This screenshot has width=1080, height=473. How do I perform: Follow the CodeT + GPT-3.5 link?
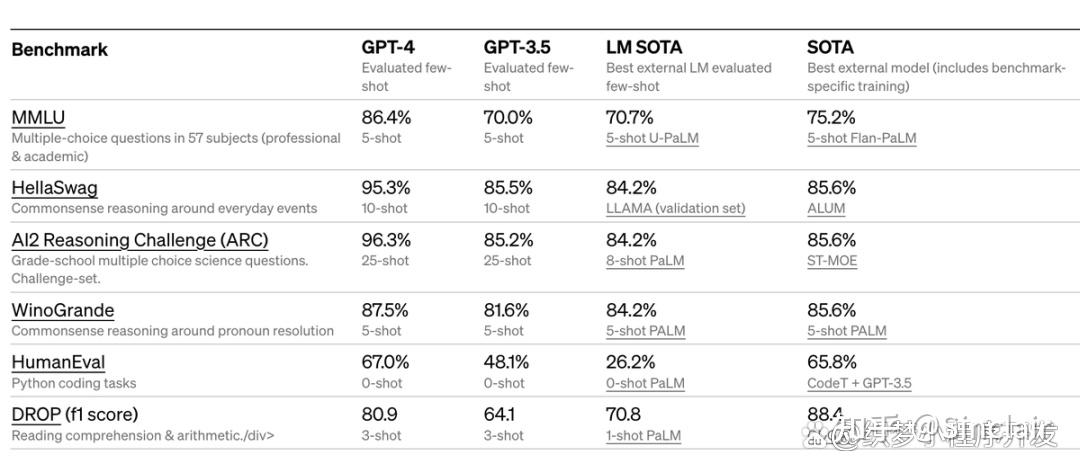(x=859, y=382)
